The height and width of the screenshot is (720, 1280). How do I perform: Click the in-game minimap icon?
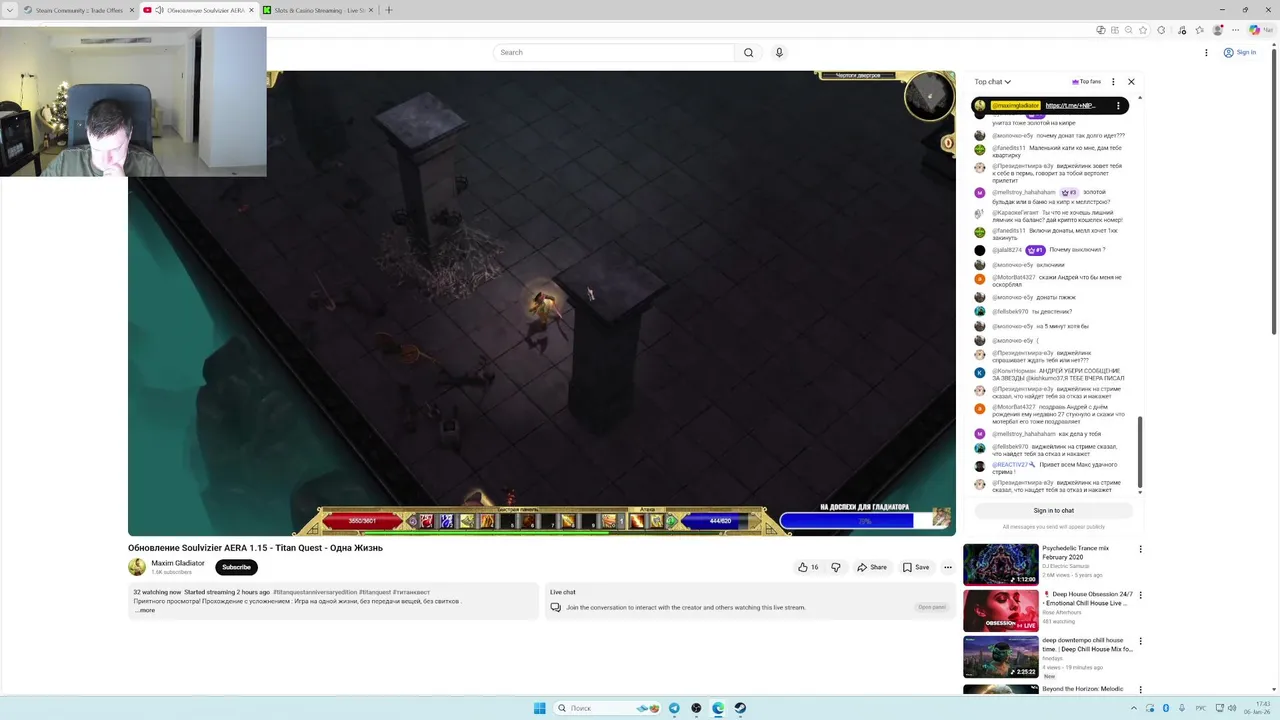click(x=929, y=96)
